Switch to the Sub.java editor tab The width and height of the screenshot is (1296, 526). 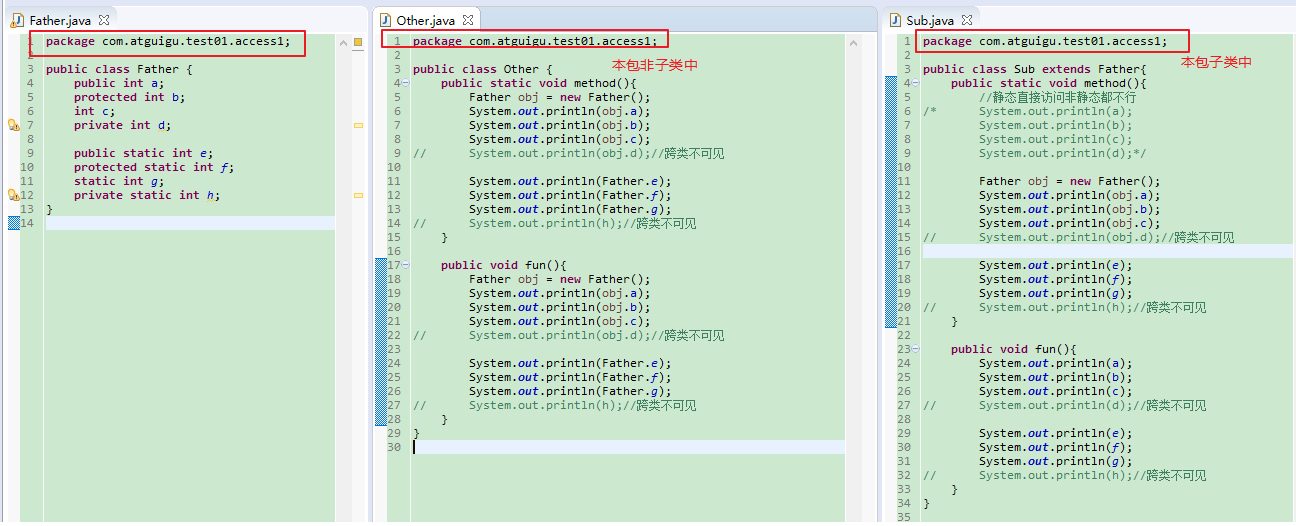point(930,20)
